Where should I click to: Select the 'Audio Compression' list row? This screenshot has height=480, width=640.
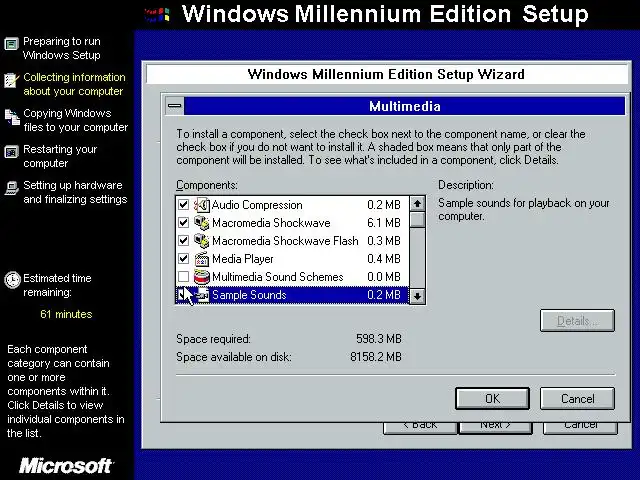tap(292, 204)
